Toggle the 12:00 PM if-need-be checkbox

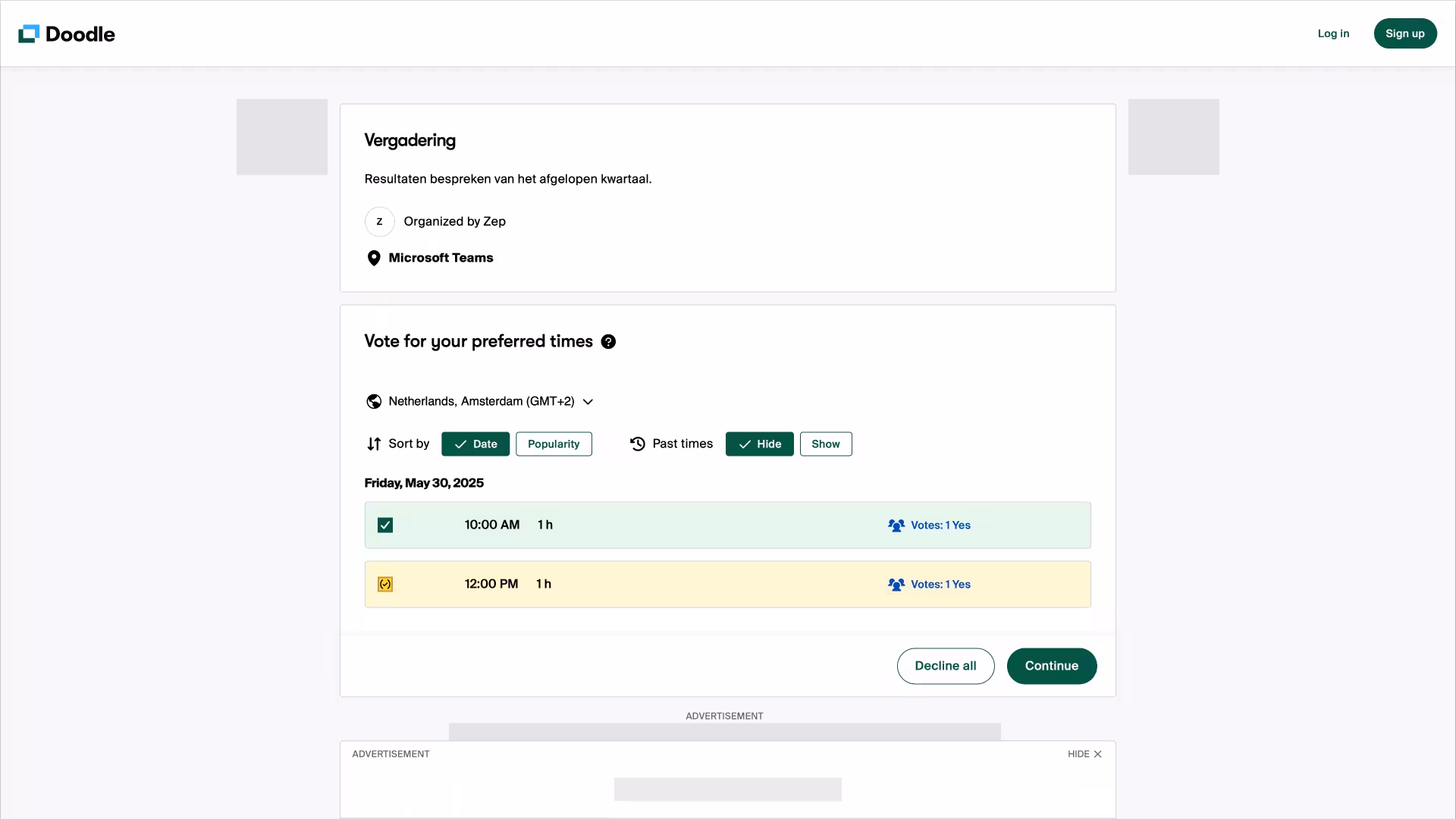(x=385, y=584)
